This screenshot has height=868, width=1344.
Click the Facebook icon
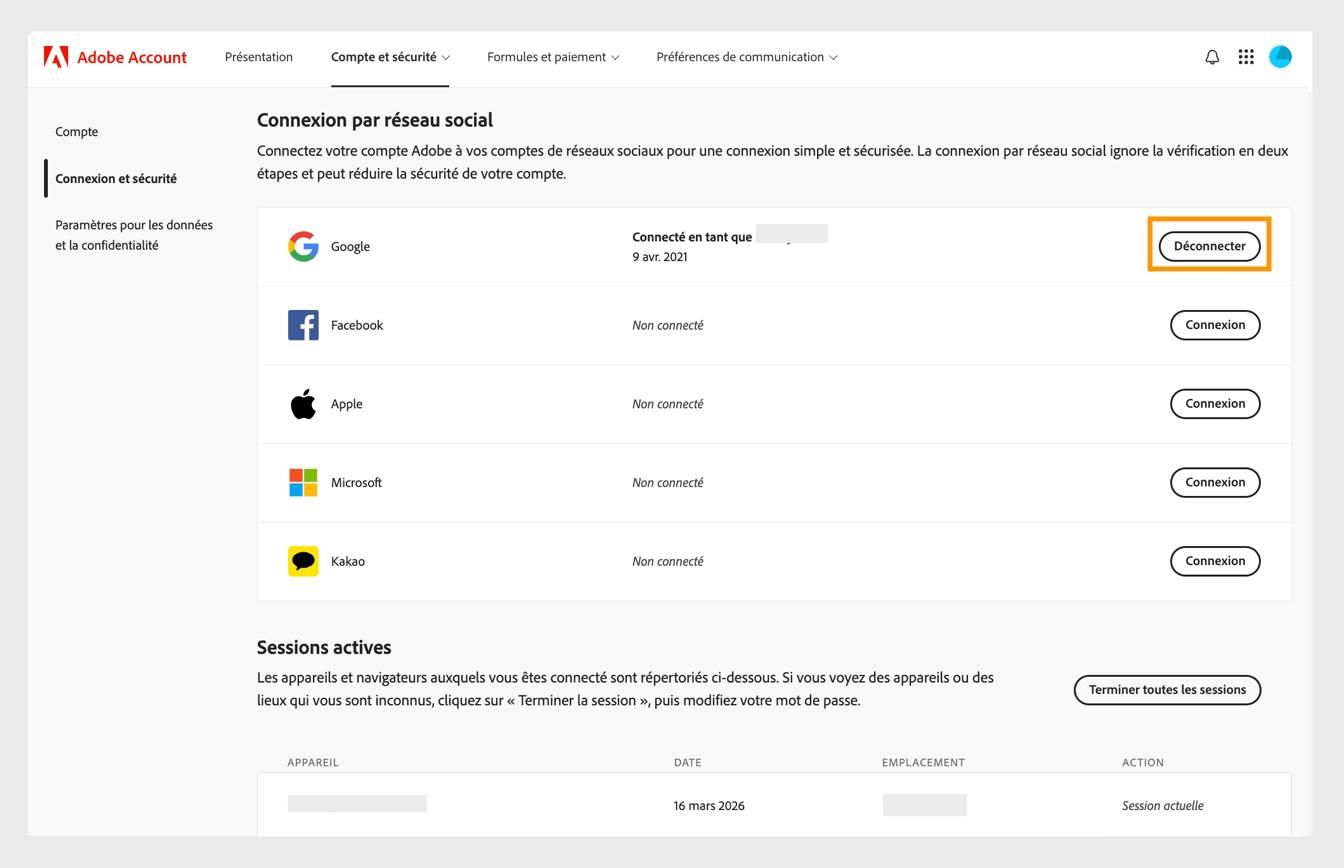303,324
